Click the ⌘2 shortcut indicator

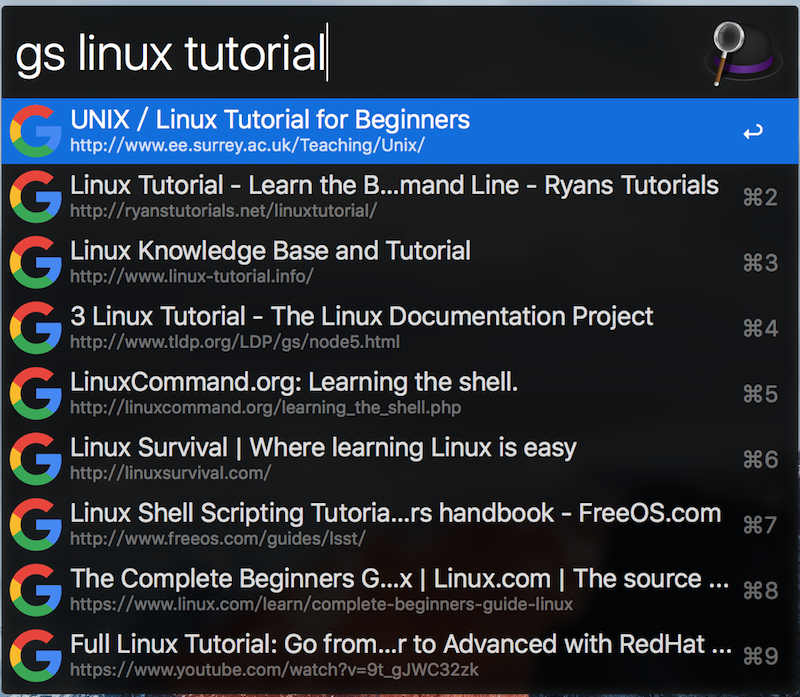point(760,197)
